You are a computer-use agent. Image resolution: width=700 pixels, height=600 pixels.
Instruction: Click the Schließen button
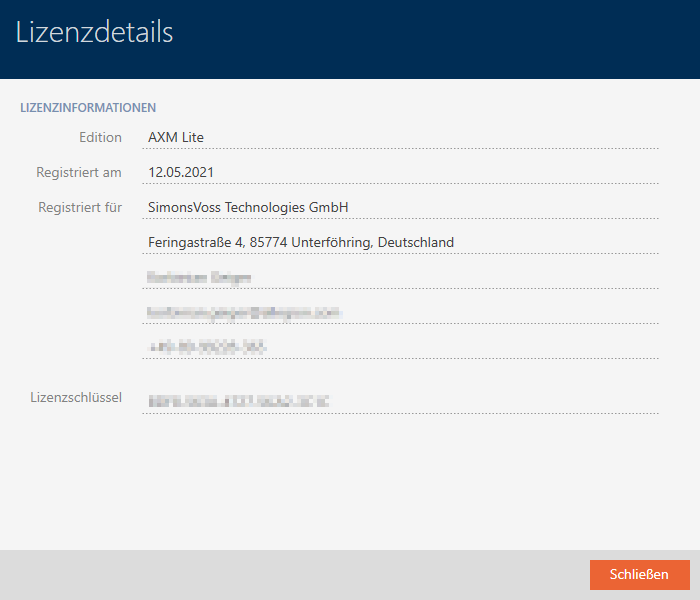coord(639,574)
